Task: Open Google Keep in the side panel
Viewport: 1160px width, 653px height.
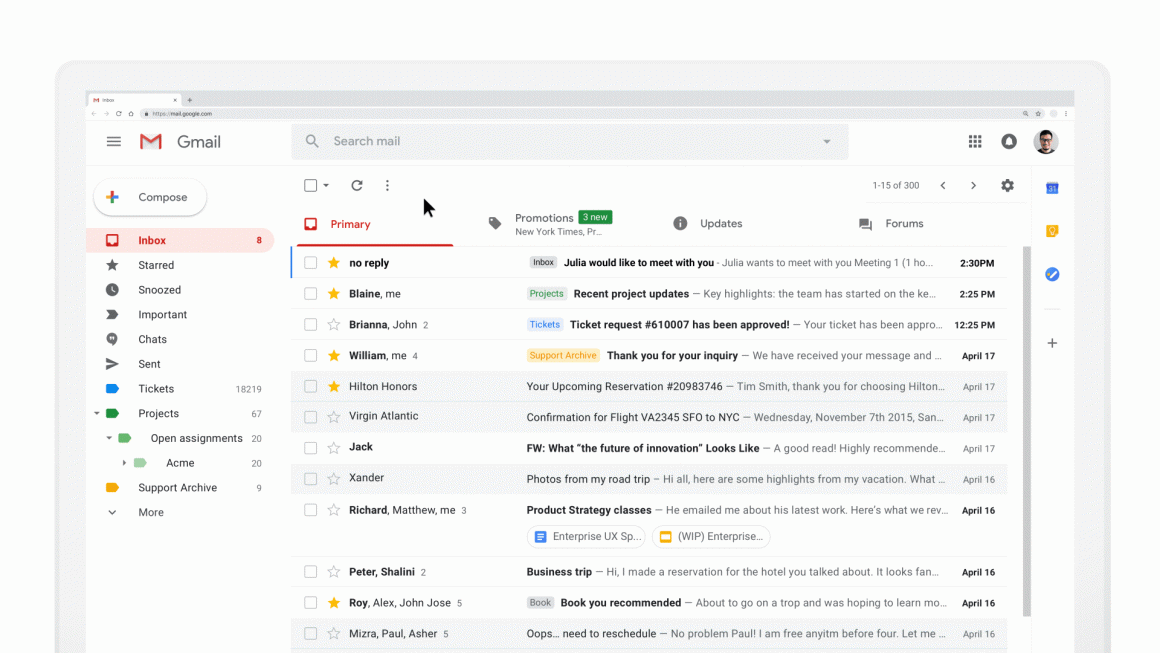Action: [1052, 230]
